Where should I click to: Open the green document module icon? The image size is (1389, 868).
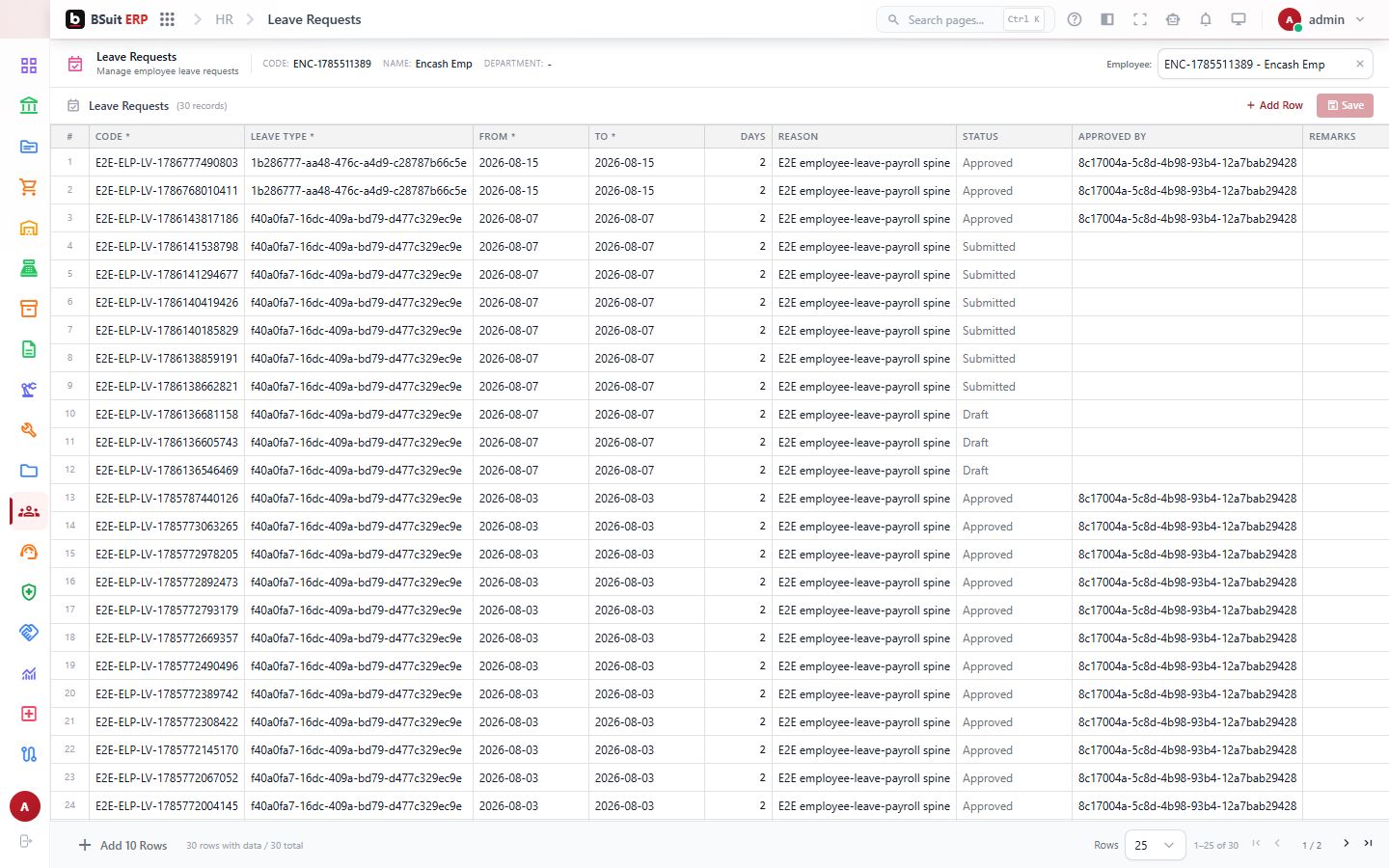pos(29,349)
